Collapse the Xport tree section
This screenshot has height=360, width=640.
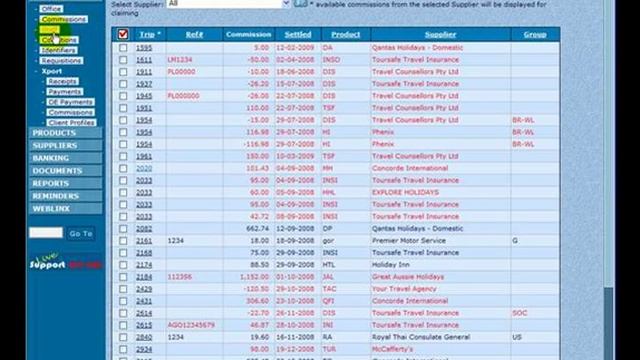tap(52, 71)
